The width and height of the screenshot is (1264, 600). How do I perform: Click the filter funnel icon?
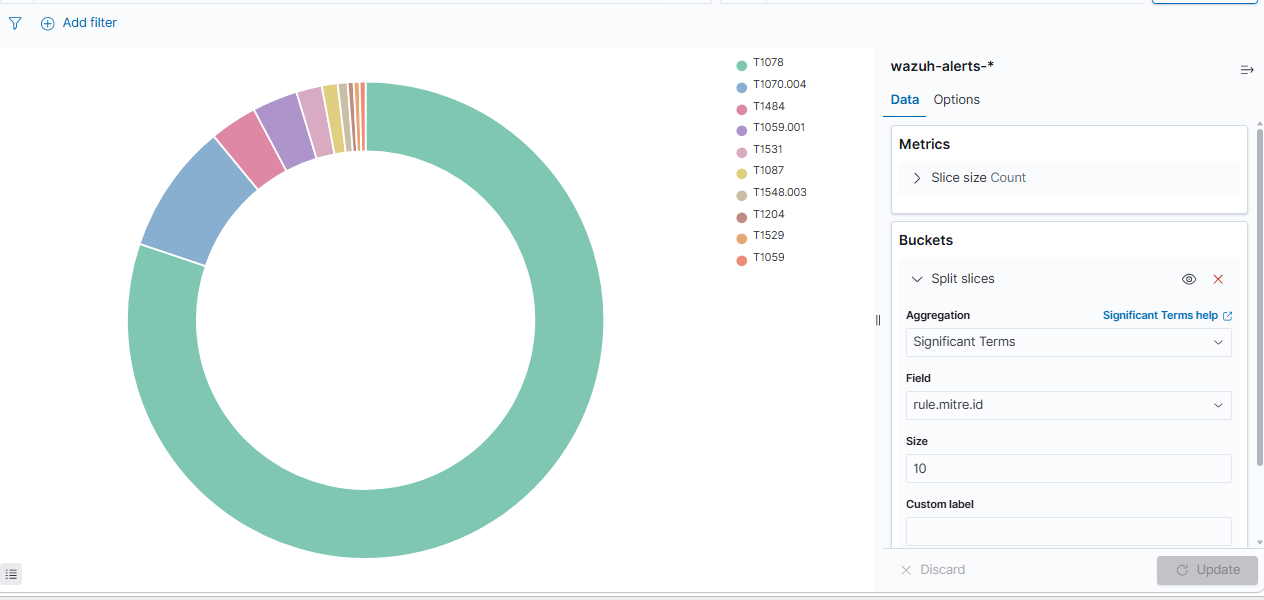point(15,23)
